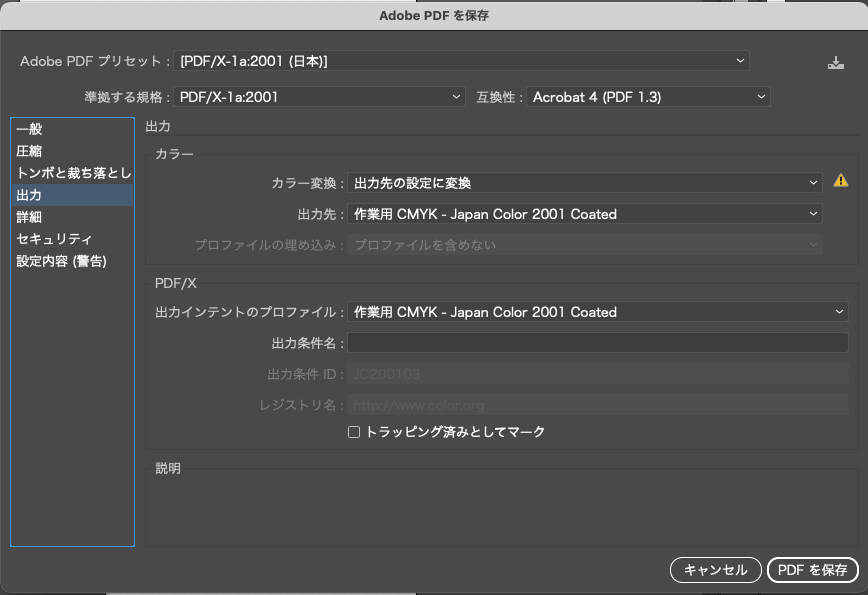Click the キャンセル button

pyautogui.click(x=715, y=570)
